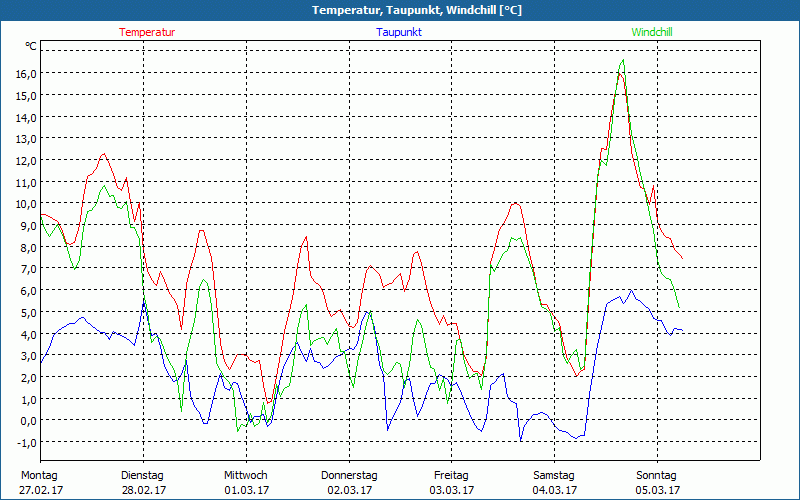This screenshot has width=800, height=500.
Task: Click the highest peak of the green Windchill curve
Action: (622, 61)
